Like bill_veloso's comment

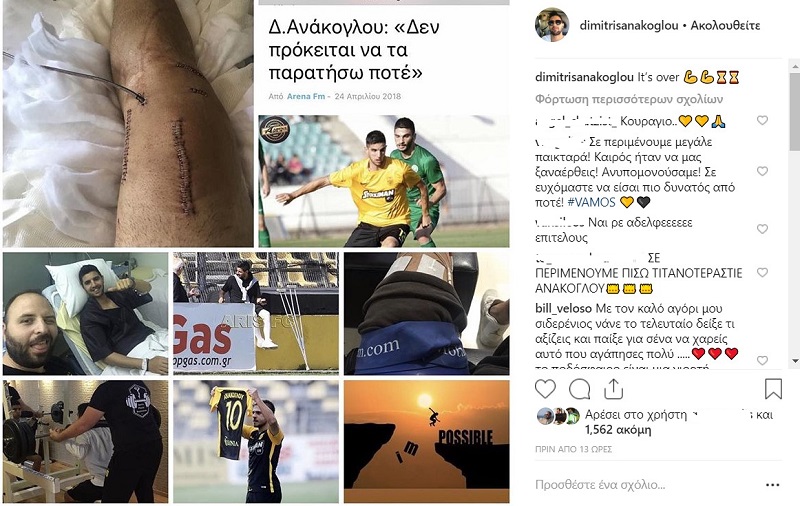coord(762,360)
